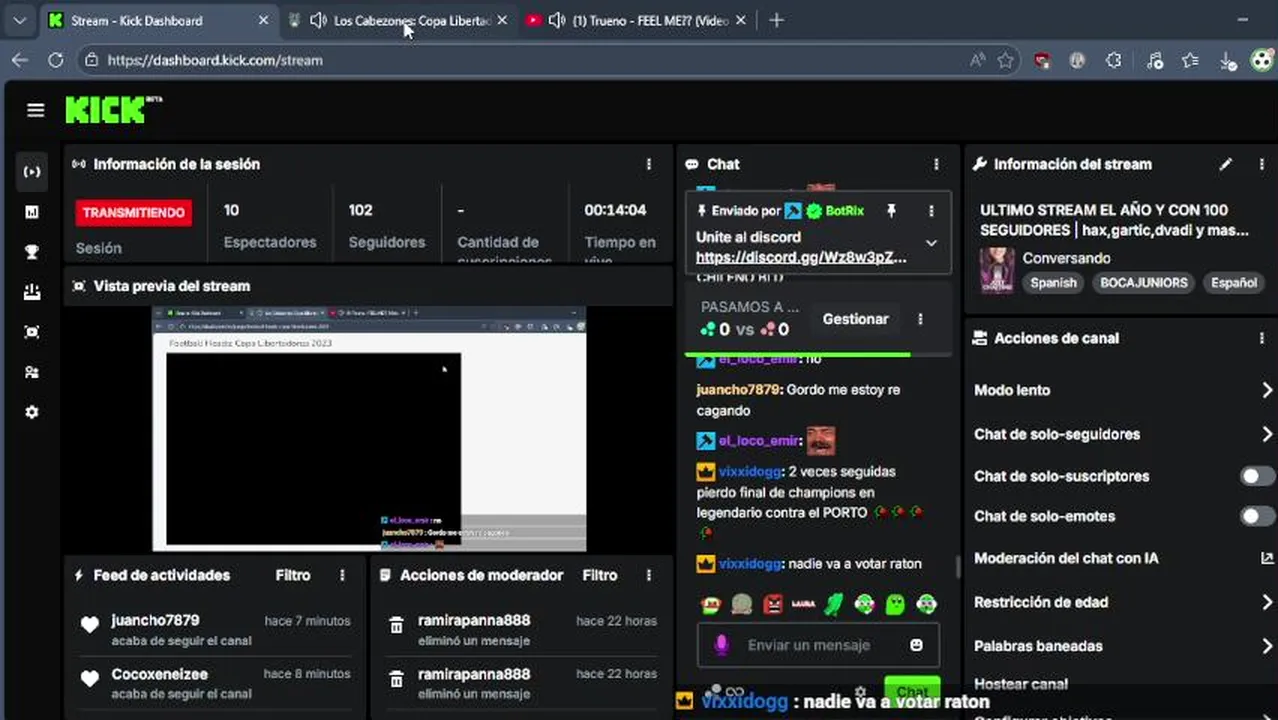
Task: Open the discord.gg invite link
Action: pyautogui.click(x=801, y=257)
